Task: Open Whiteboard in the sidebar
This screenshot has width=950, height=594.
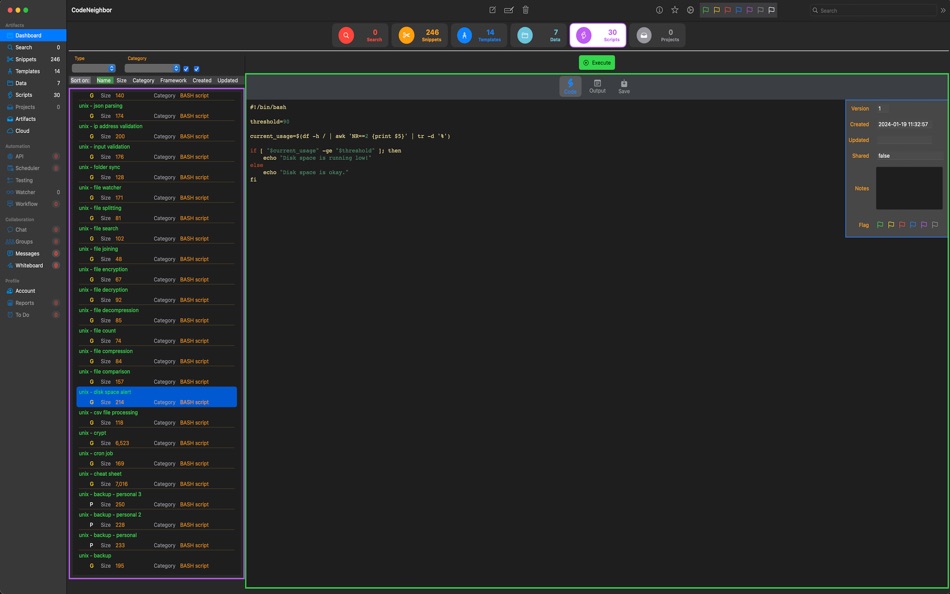Action: (x=29, y=265)
